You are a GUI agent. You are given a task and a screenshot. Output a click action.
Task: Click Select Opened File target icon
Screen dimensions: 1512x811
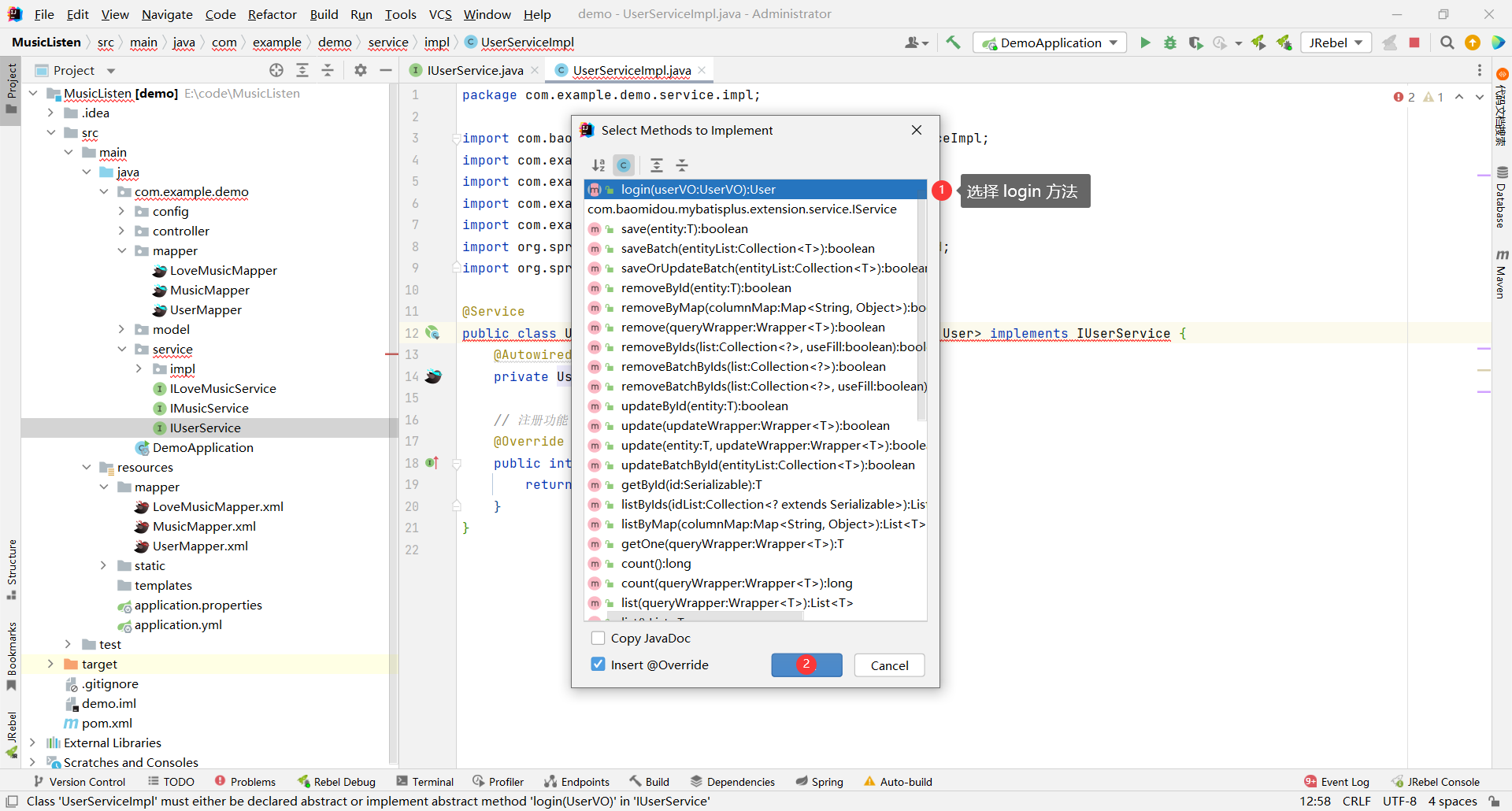(x=276, y=71)
